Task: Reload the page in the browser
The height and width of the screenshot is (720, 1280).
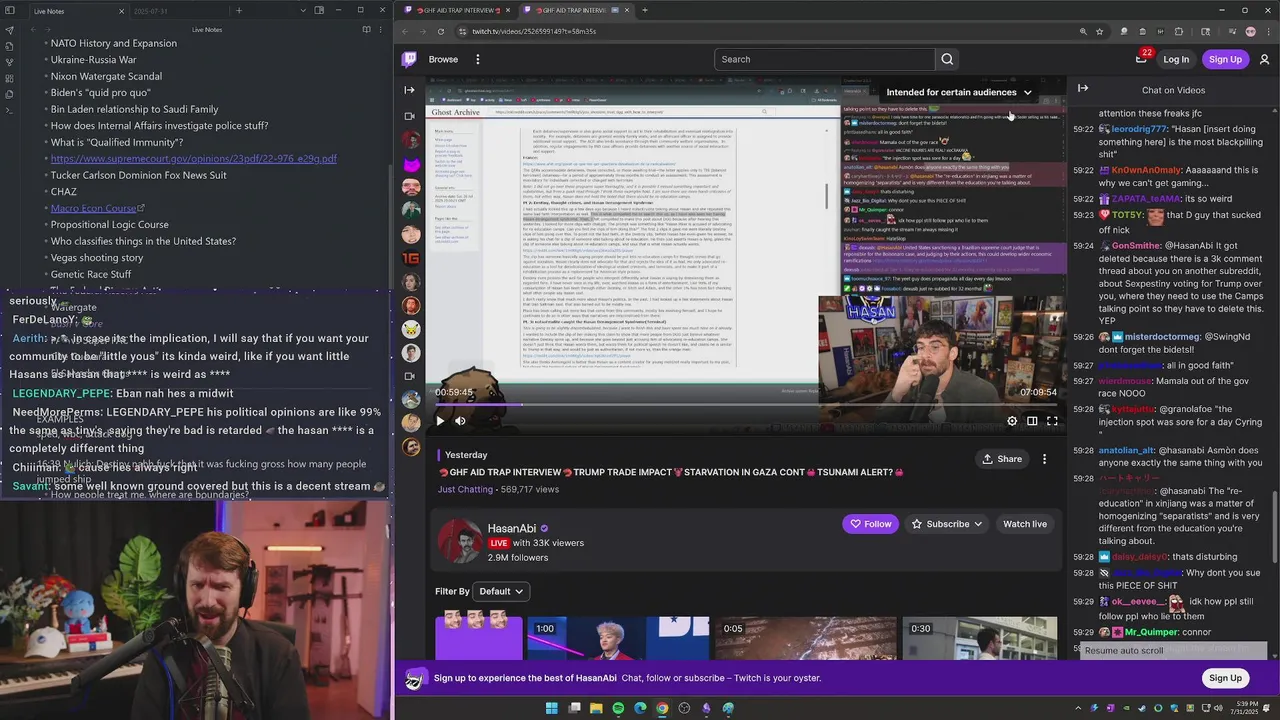Action: click(441, 31)
